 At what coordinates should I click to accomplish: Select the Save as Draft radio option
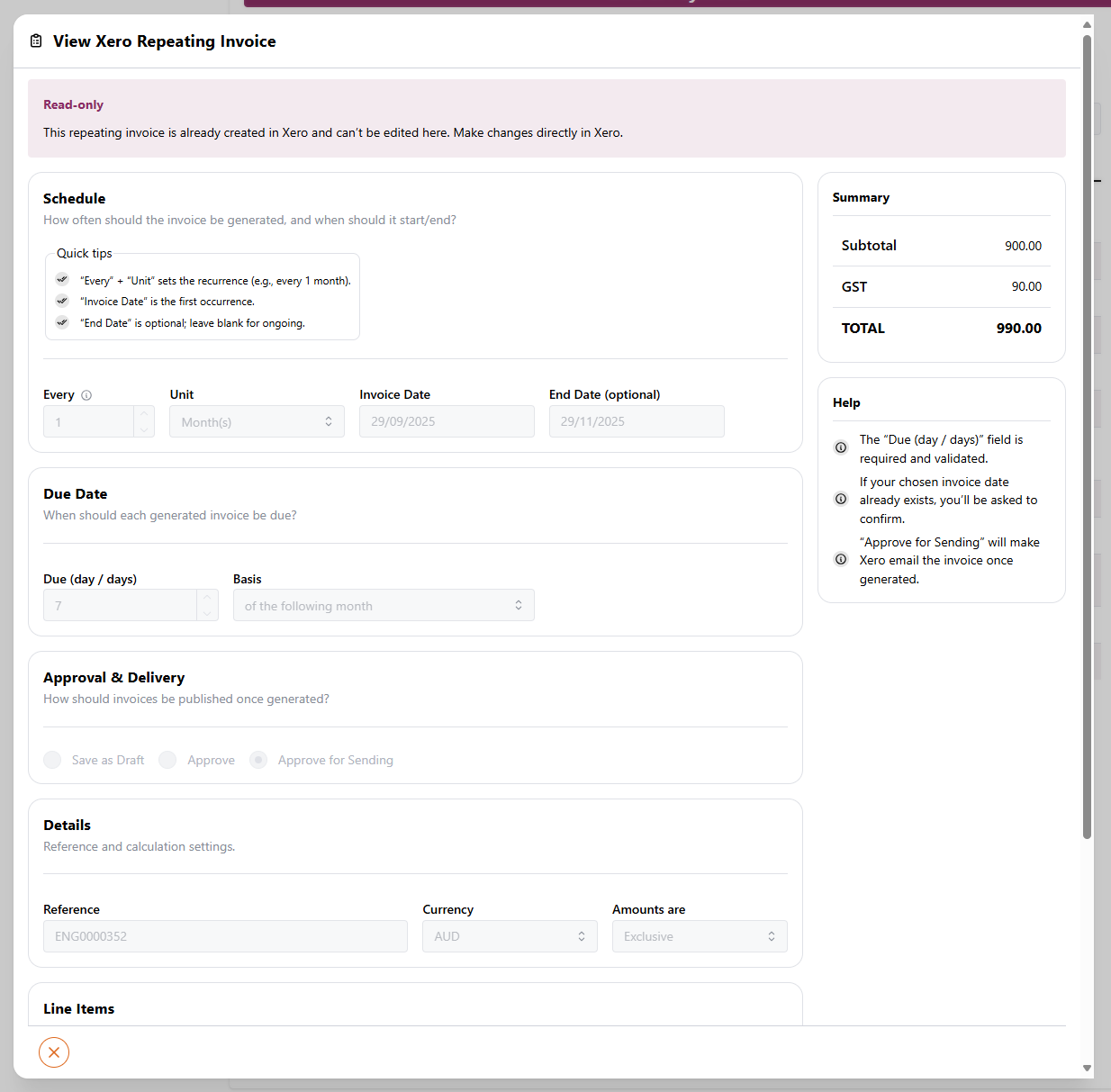coord(53,760)
